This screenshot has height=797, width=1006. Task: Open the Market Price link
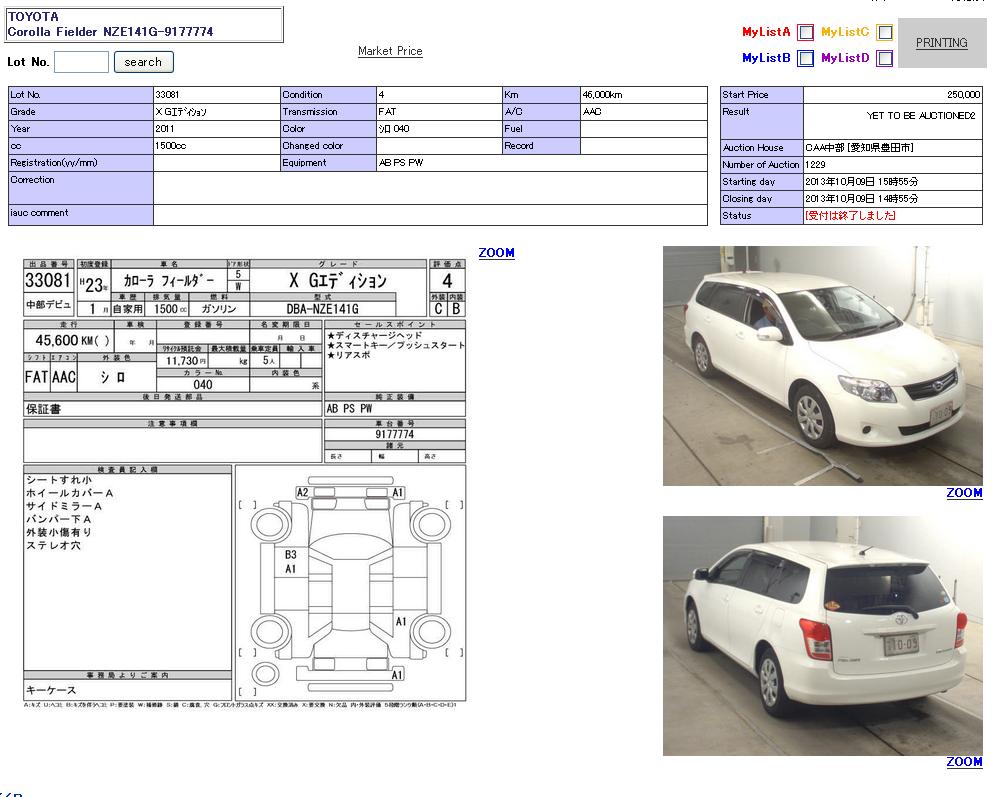[390, 51]
